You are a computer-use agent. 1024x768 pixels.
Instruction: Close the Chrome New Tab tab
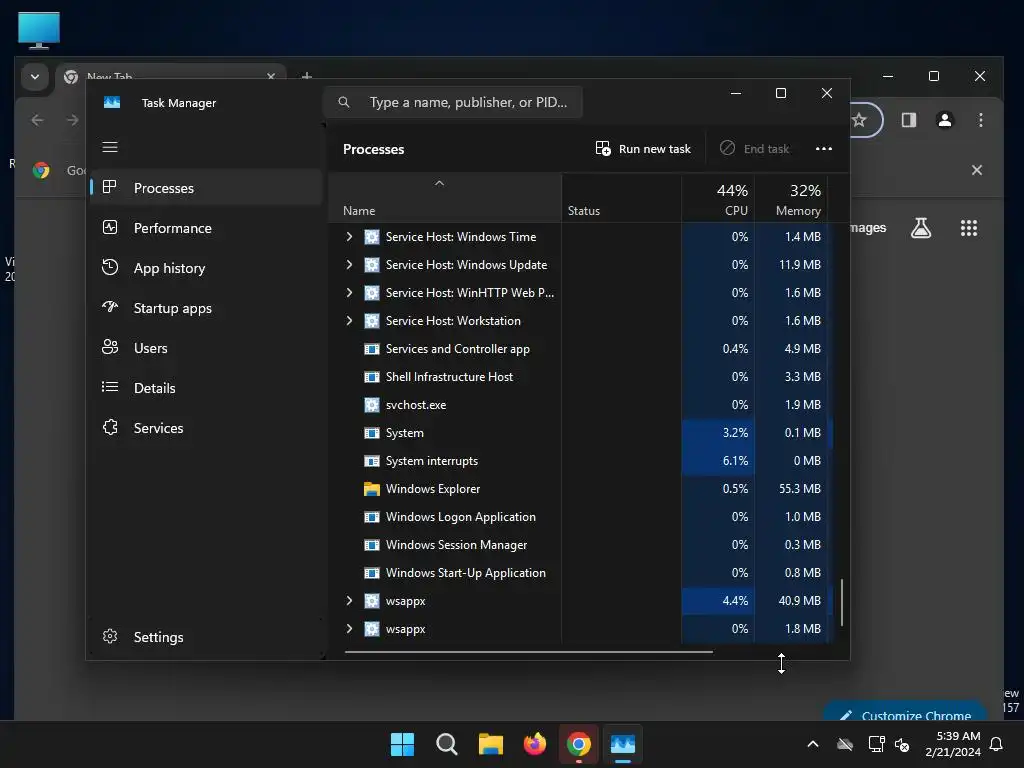coord(271,76)
